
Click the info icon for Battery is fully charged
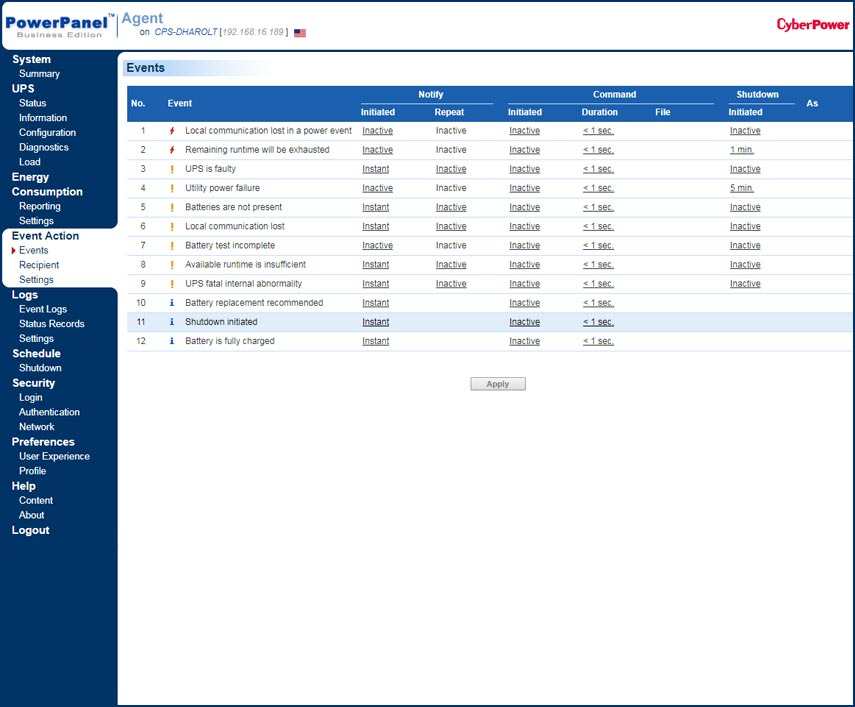172,341
